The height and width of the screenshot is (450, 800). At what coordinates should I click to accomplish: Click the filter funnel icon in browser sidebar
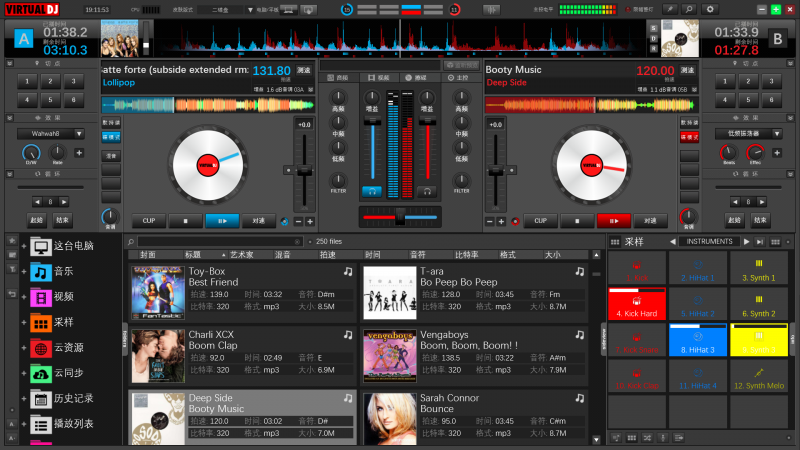coord(12,269)
